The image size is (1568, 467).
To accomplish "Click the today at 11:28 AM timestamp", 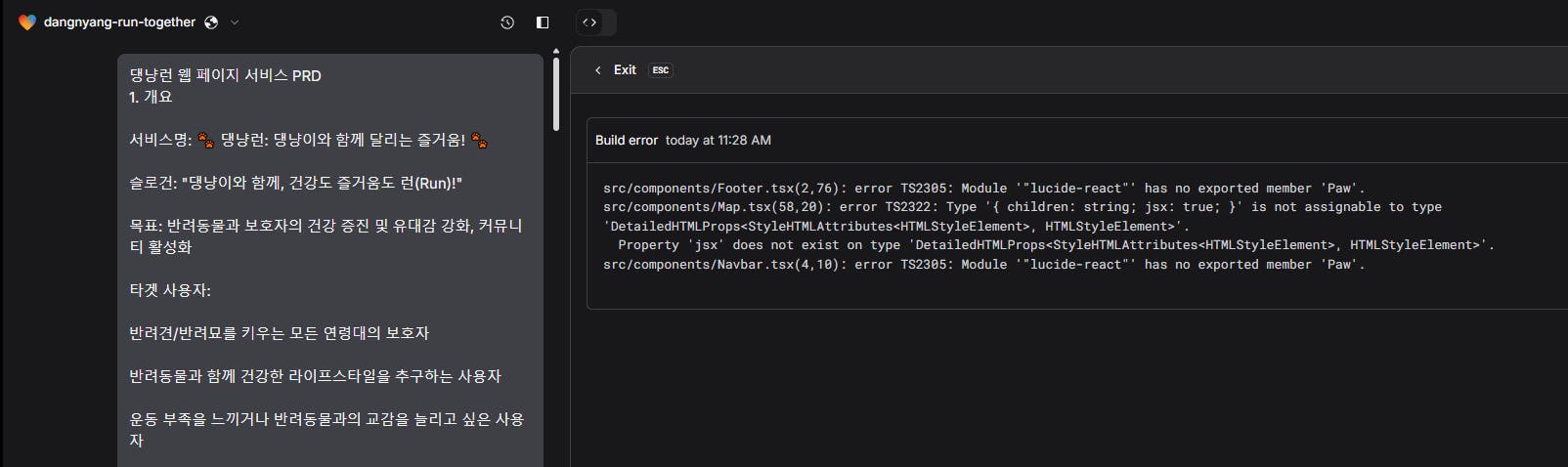I will 719,141.
